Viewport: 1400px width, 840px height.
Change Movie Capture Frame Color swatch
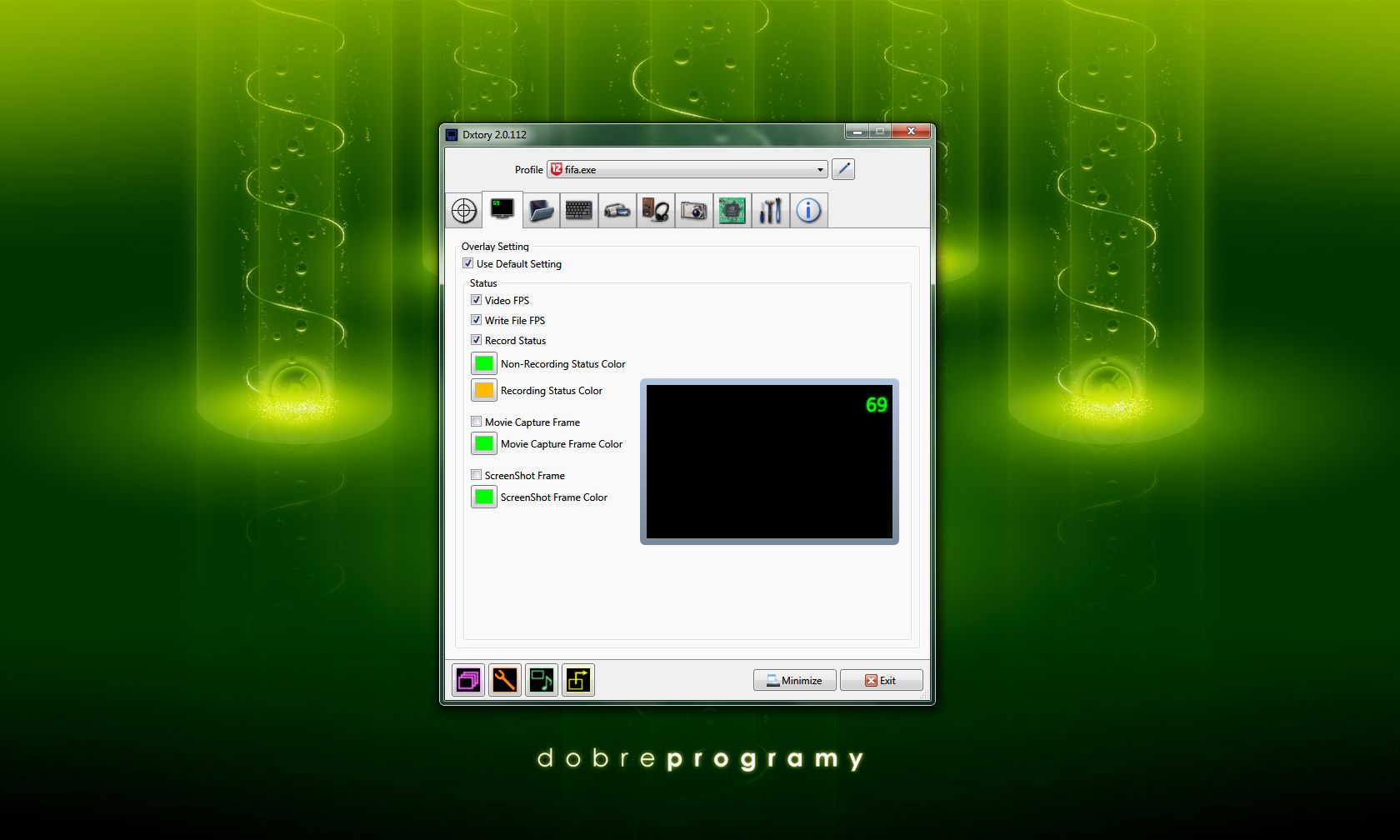(x=484, y=443)
